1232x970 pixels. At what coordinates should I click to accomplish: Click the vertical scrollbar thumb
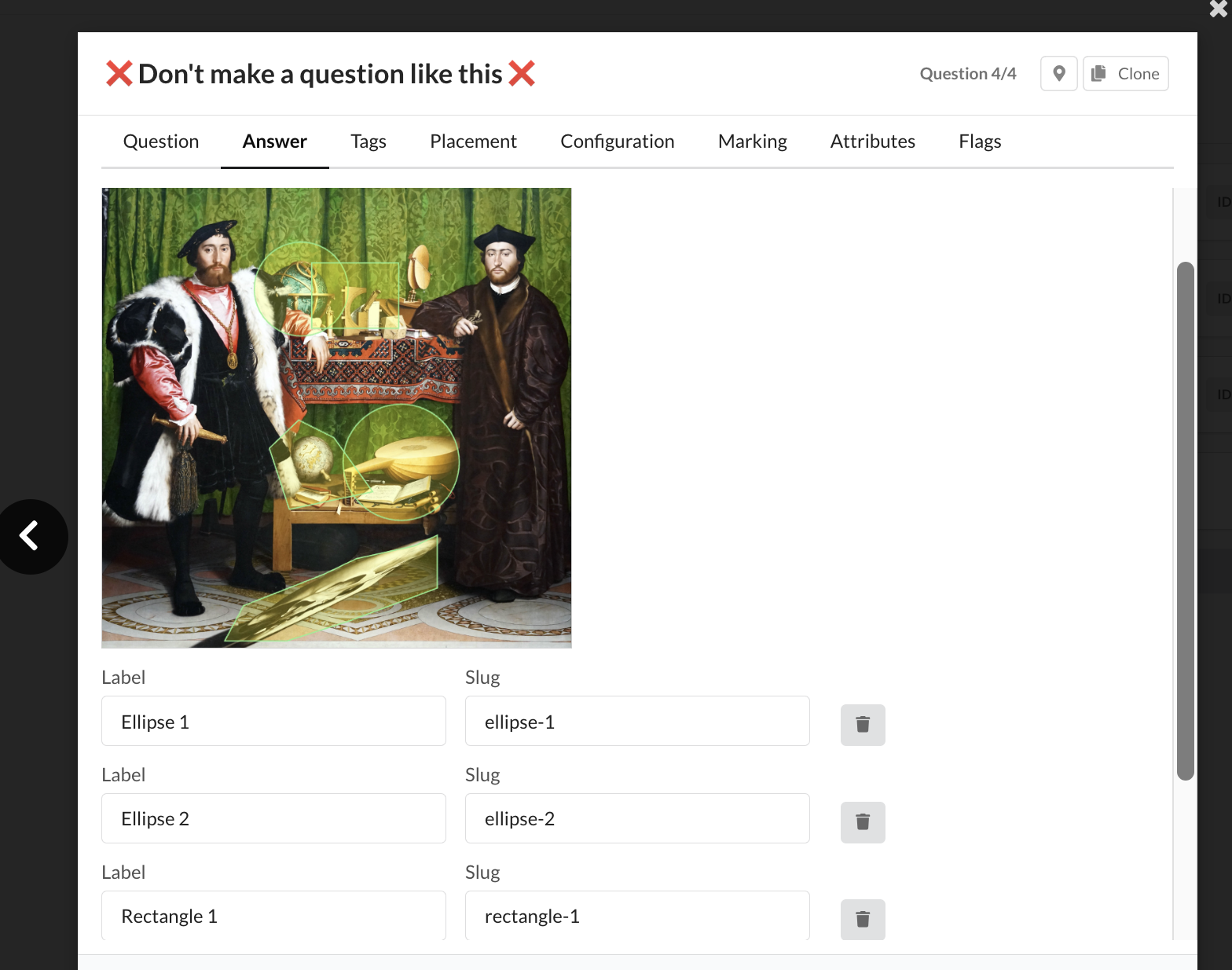1185,520
